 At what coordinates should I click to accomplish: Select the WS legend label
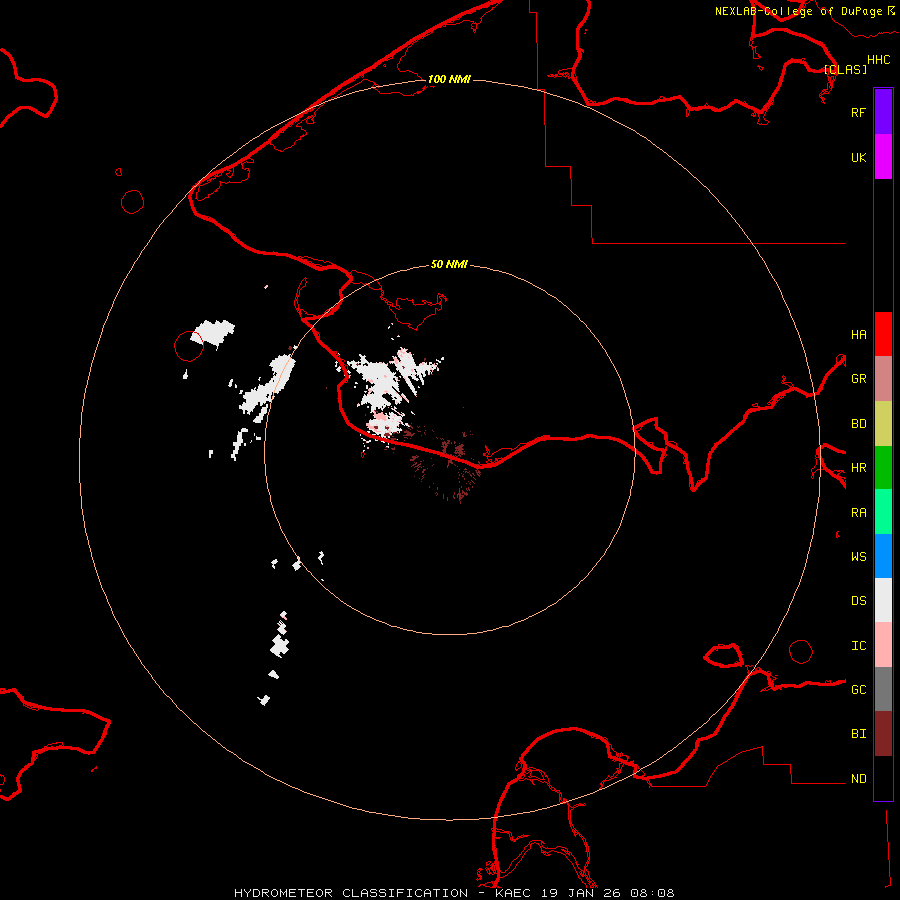[858, 557]
